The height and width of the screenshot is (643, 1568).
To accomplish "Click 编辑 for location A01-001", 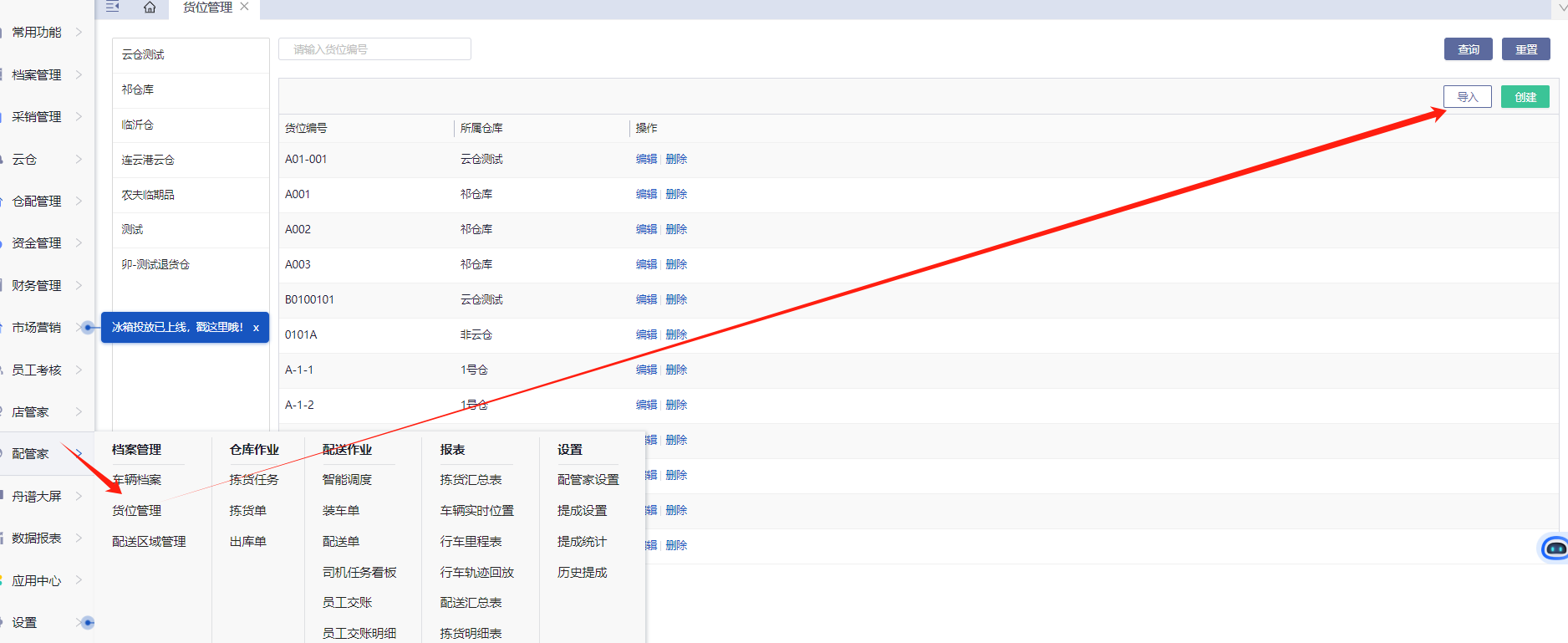I will tap(646, 159).
